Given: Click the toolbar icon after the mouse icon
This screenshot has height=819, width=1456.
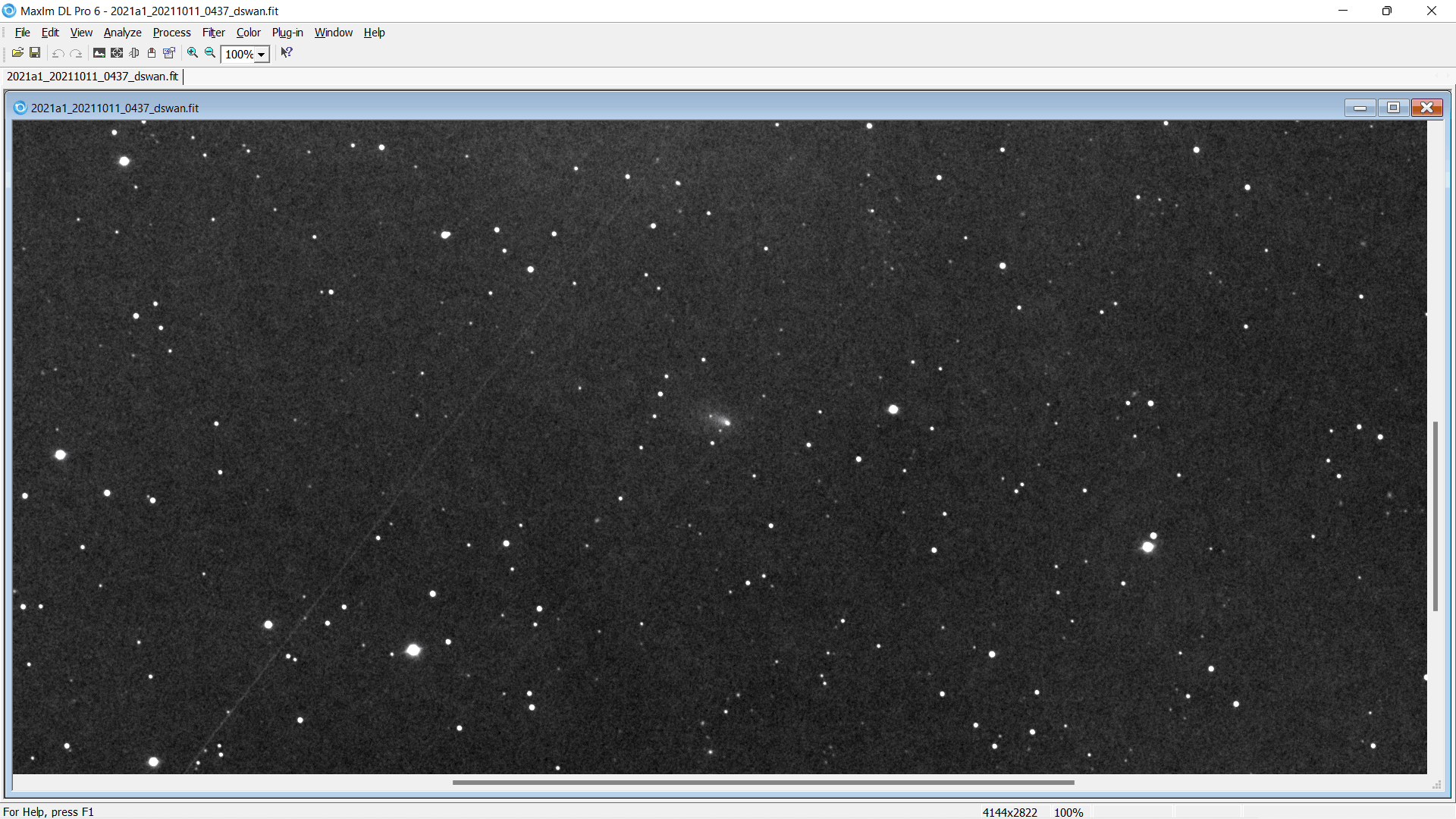Looking at the screenshot, I should click(x=169, y=53).
